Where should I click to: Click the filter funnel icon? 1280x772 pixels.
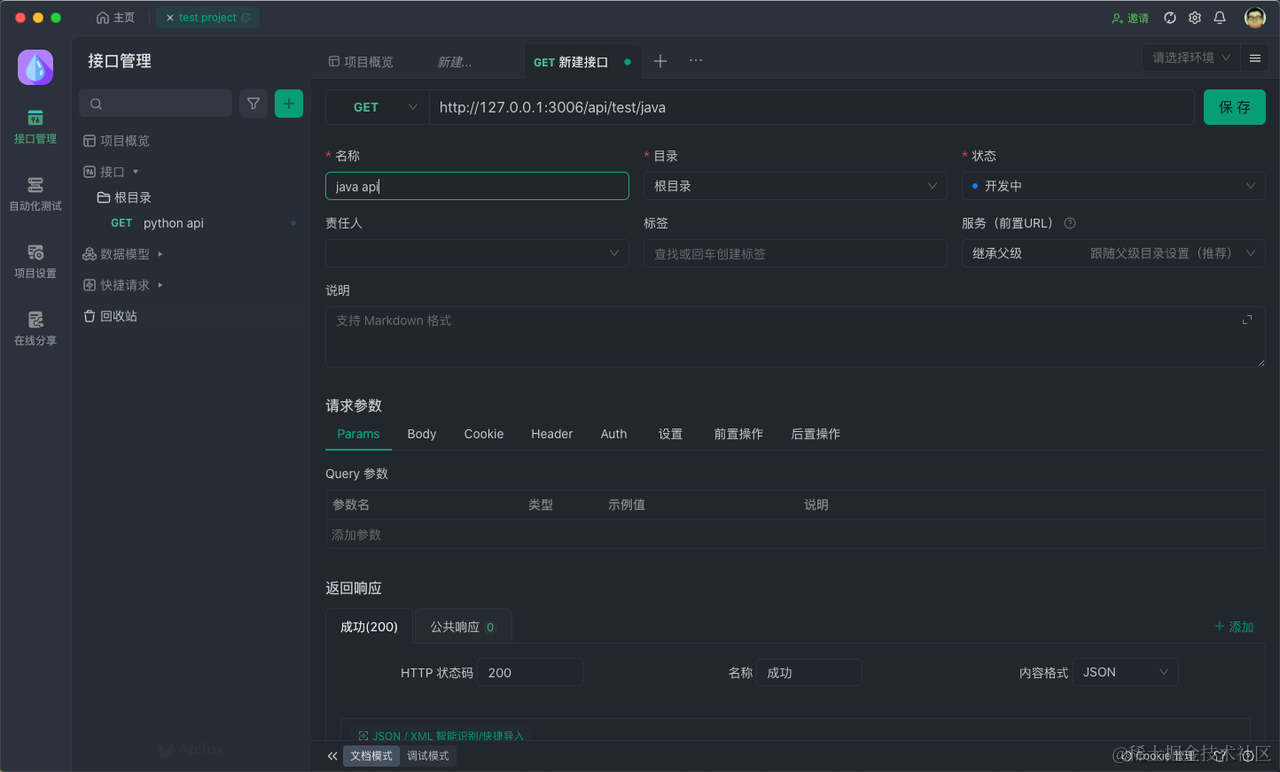pyautogui.click(x=254, y=104)
